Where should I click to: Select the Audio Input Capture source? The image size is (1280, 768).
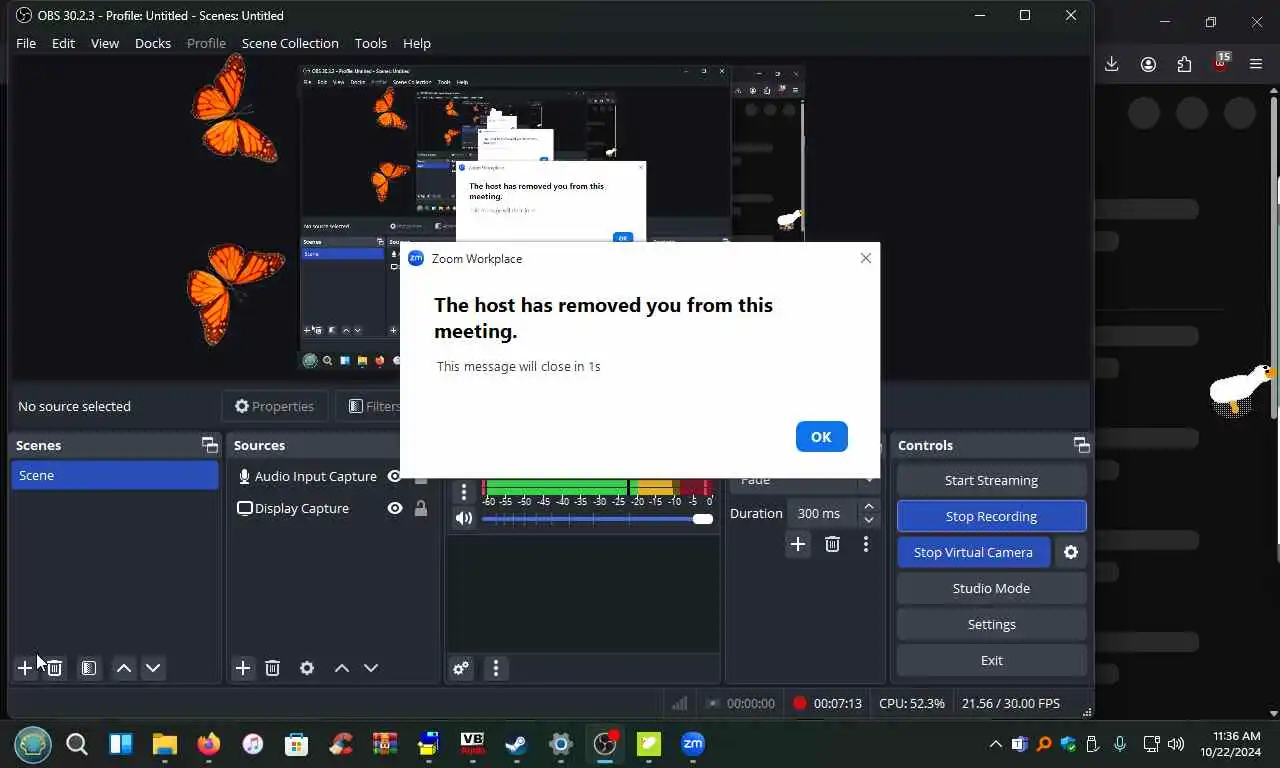pos(315,477)
